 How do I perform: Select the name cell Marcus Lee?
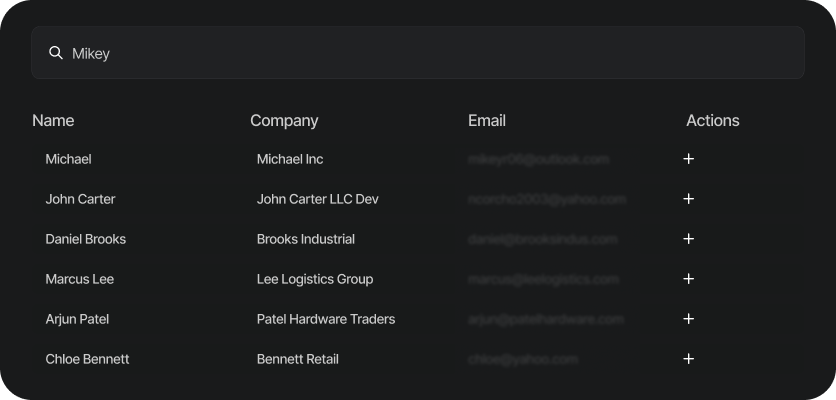coord(79,279)
